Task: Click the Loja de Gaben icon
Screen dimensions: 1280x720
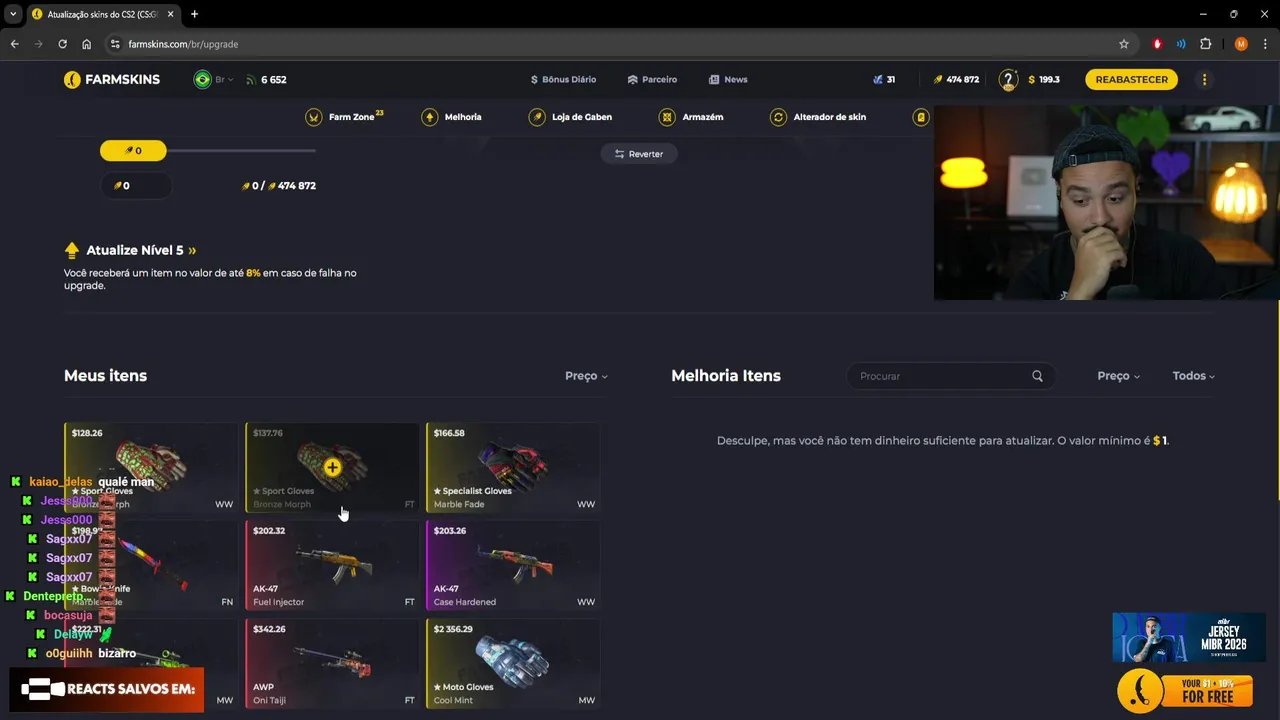Action: click(x=538, y=117)
